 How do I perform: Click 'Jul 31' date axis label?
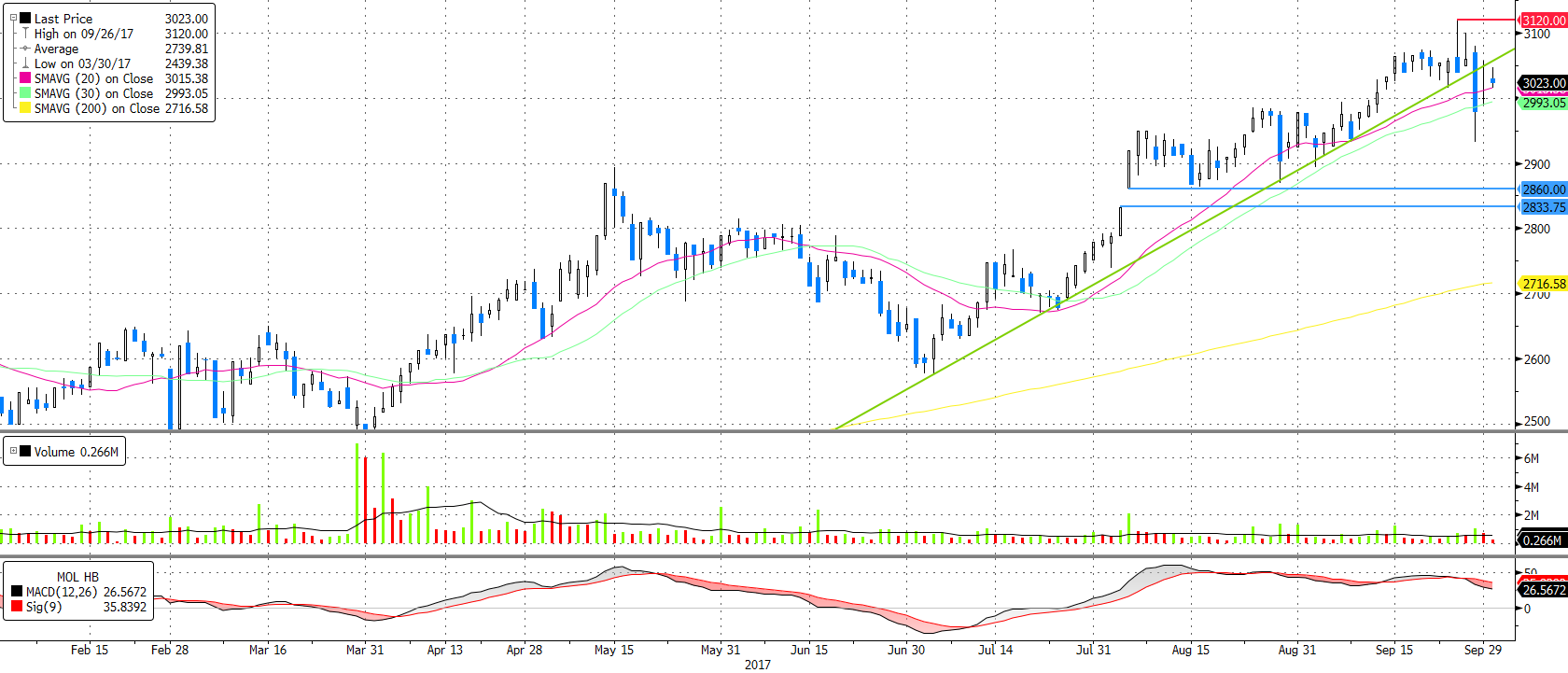(1093, 650)
